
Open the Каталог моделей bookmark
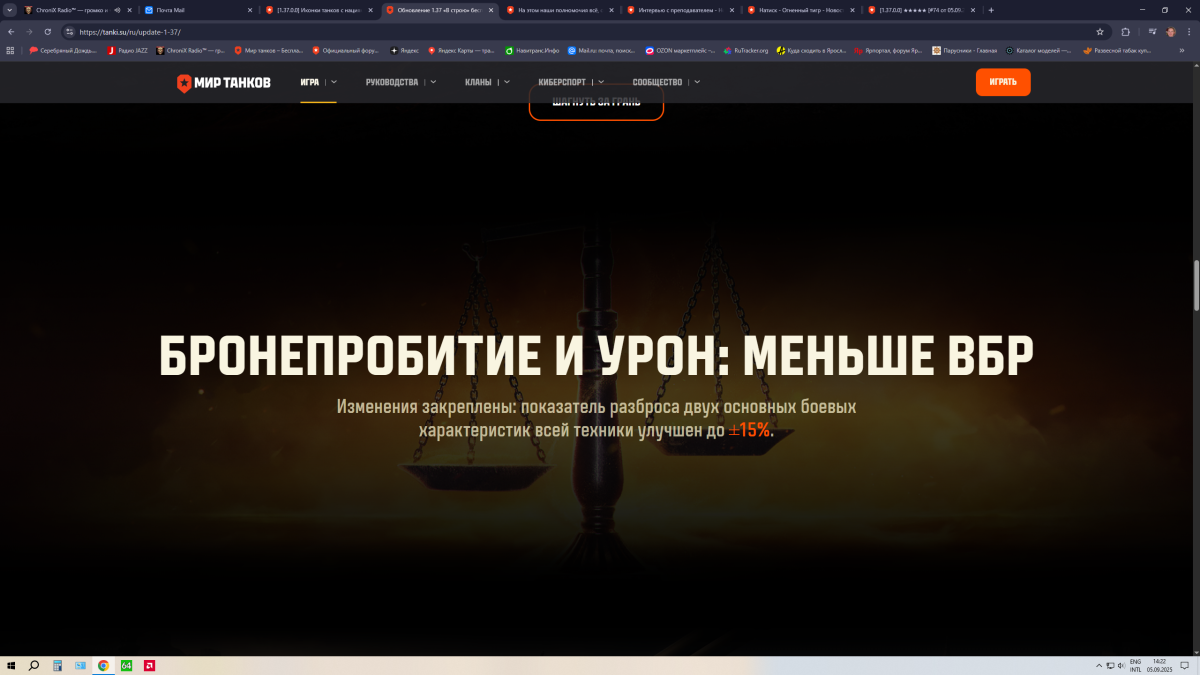(x=1040, y=50)
